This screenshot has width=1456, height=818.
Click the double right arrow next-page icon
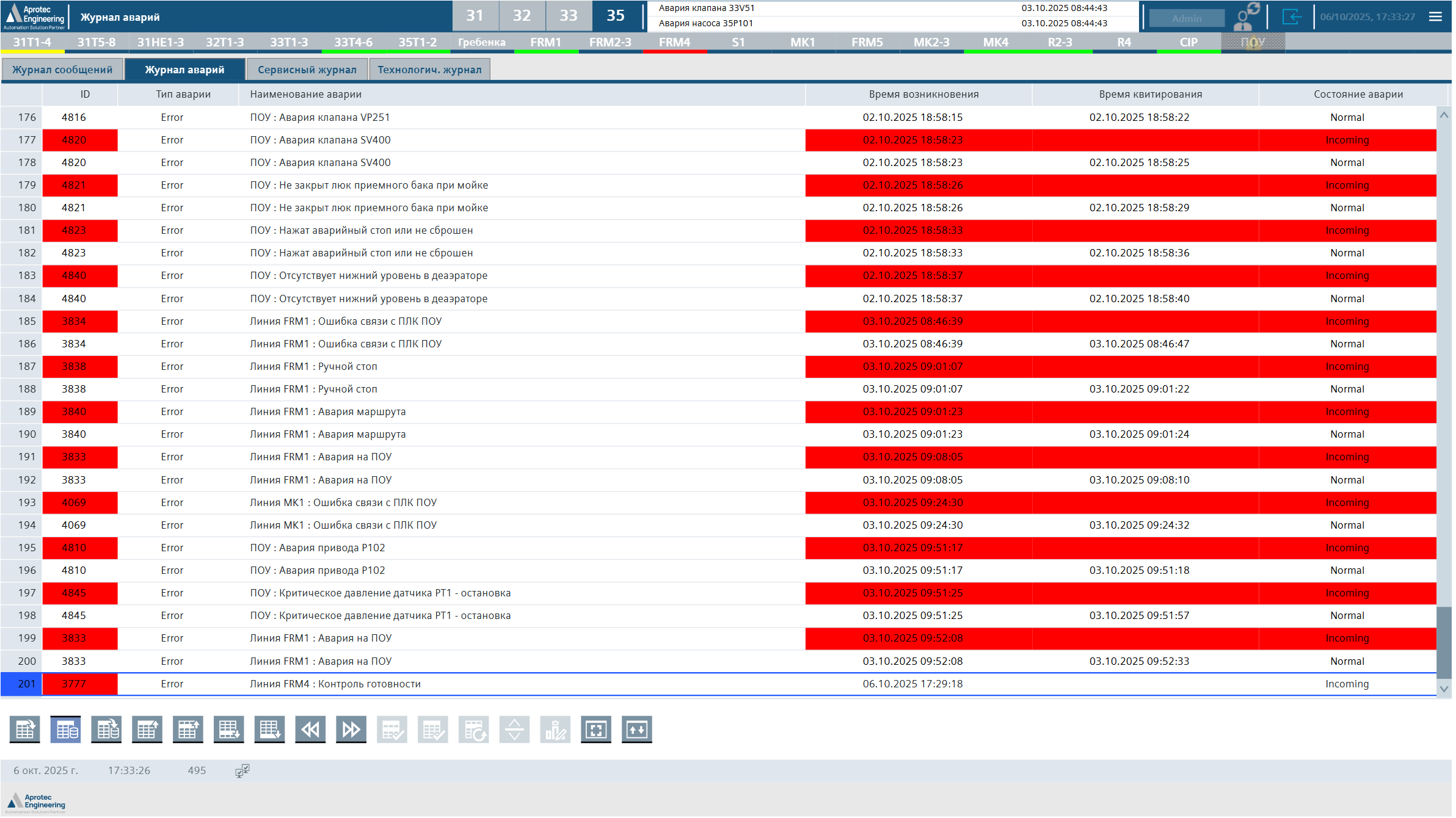(x=351, y=729)
